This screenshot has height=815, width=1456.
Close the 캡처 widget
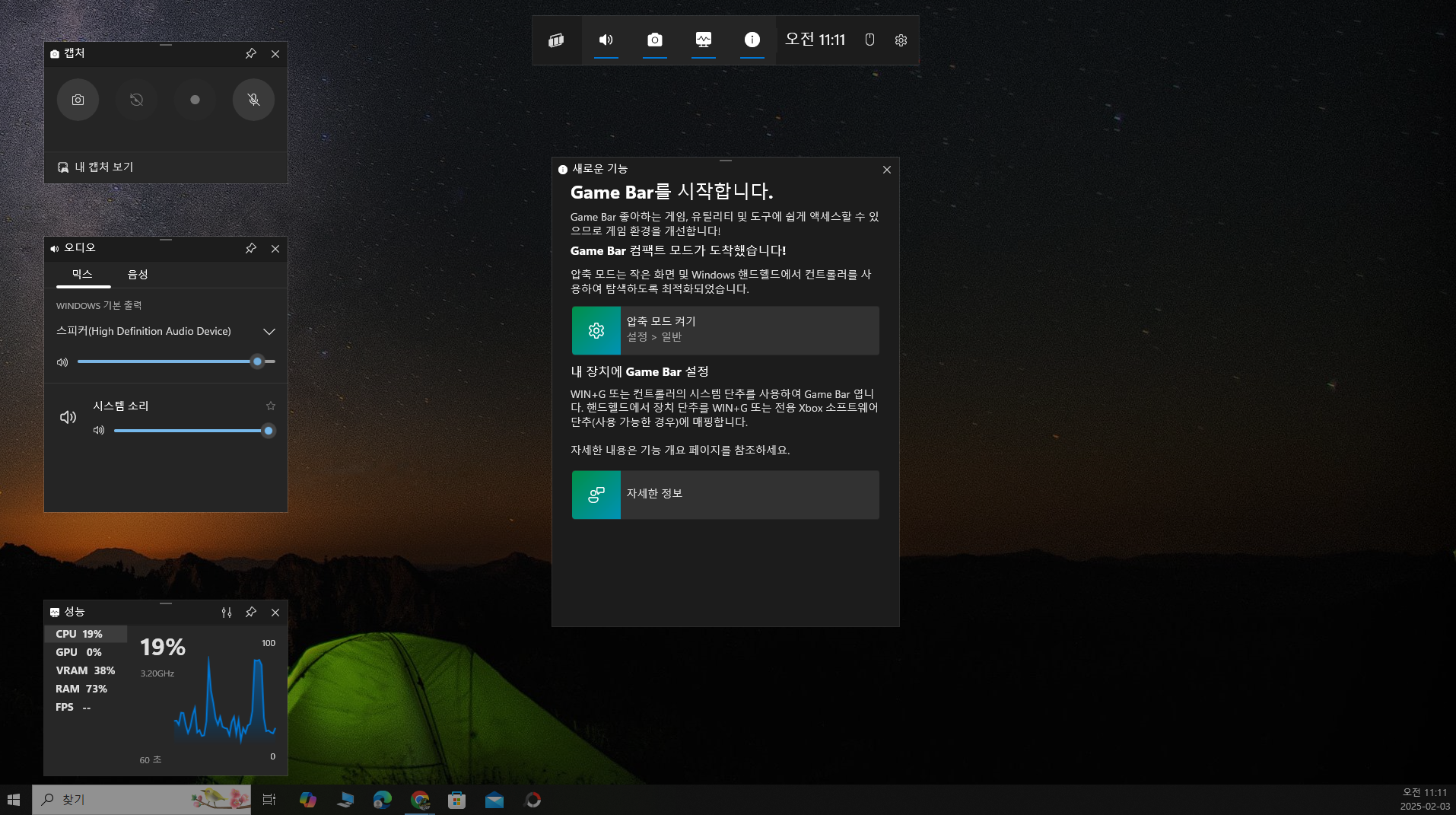pyautogui.click(x=275, y=54)
